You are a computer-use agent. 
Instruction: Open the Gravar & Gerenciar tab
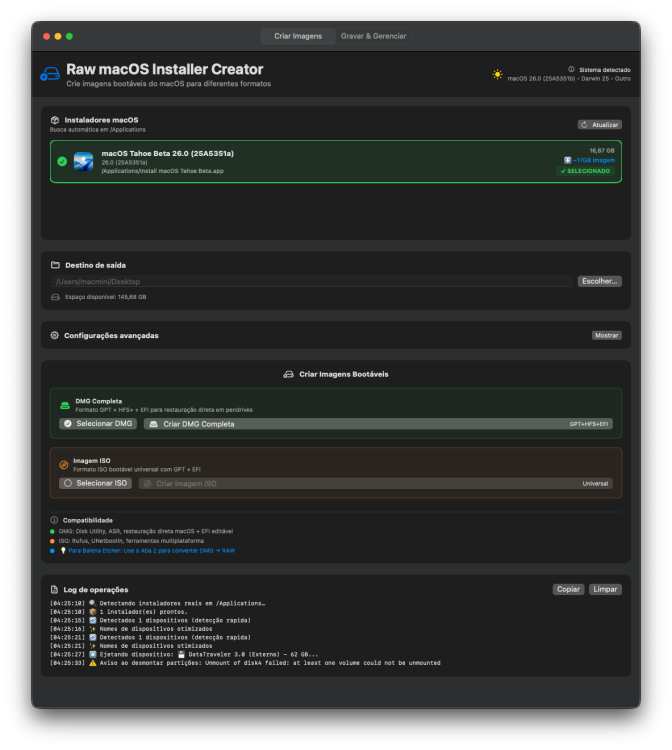(x=373, y=36)
